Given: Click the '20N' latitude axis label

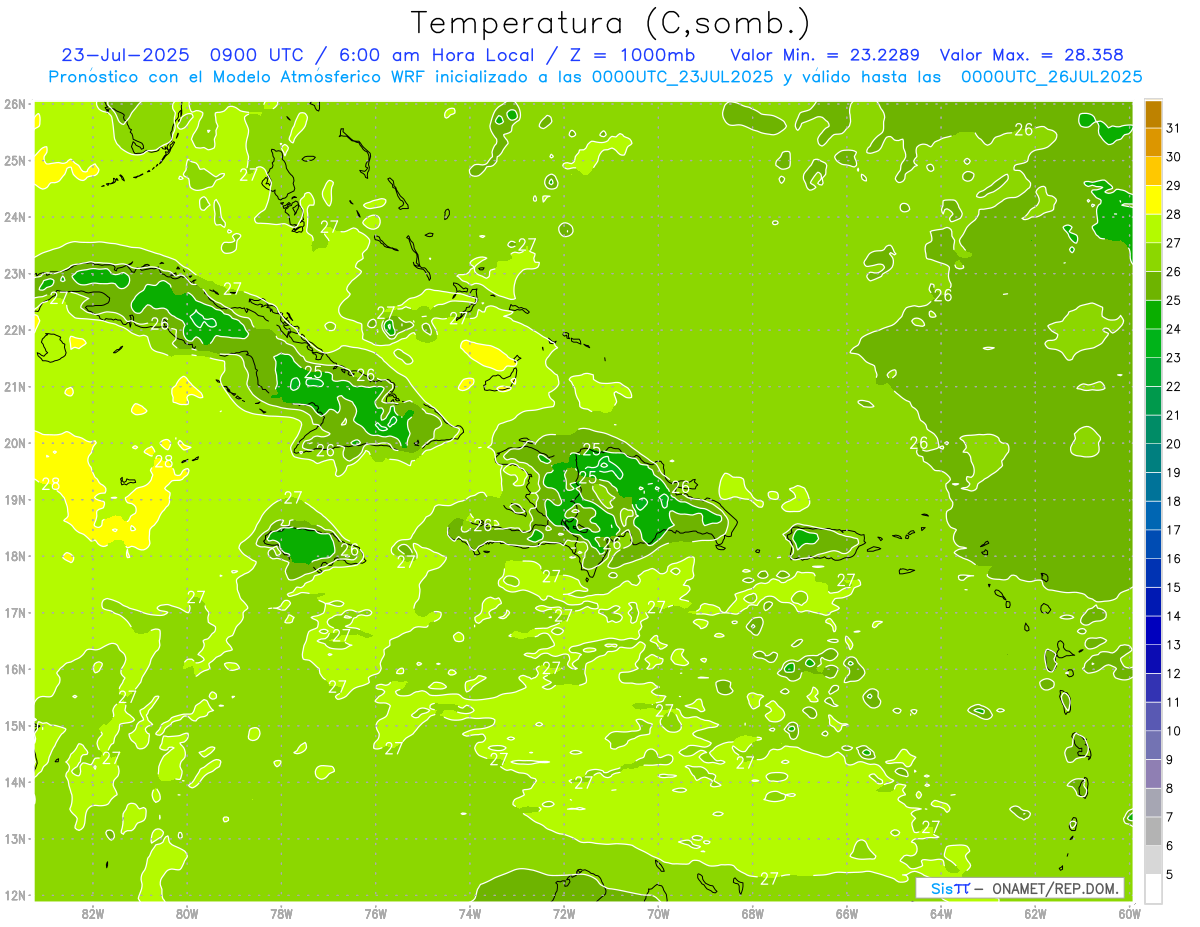Looking at the screenshot, I should pyautogui.click(x=14, y=443).
